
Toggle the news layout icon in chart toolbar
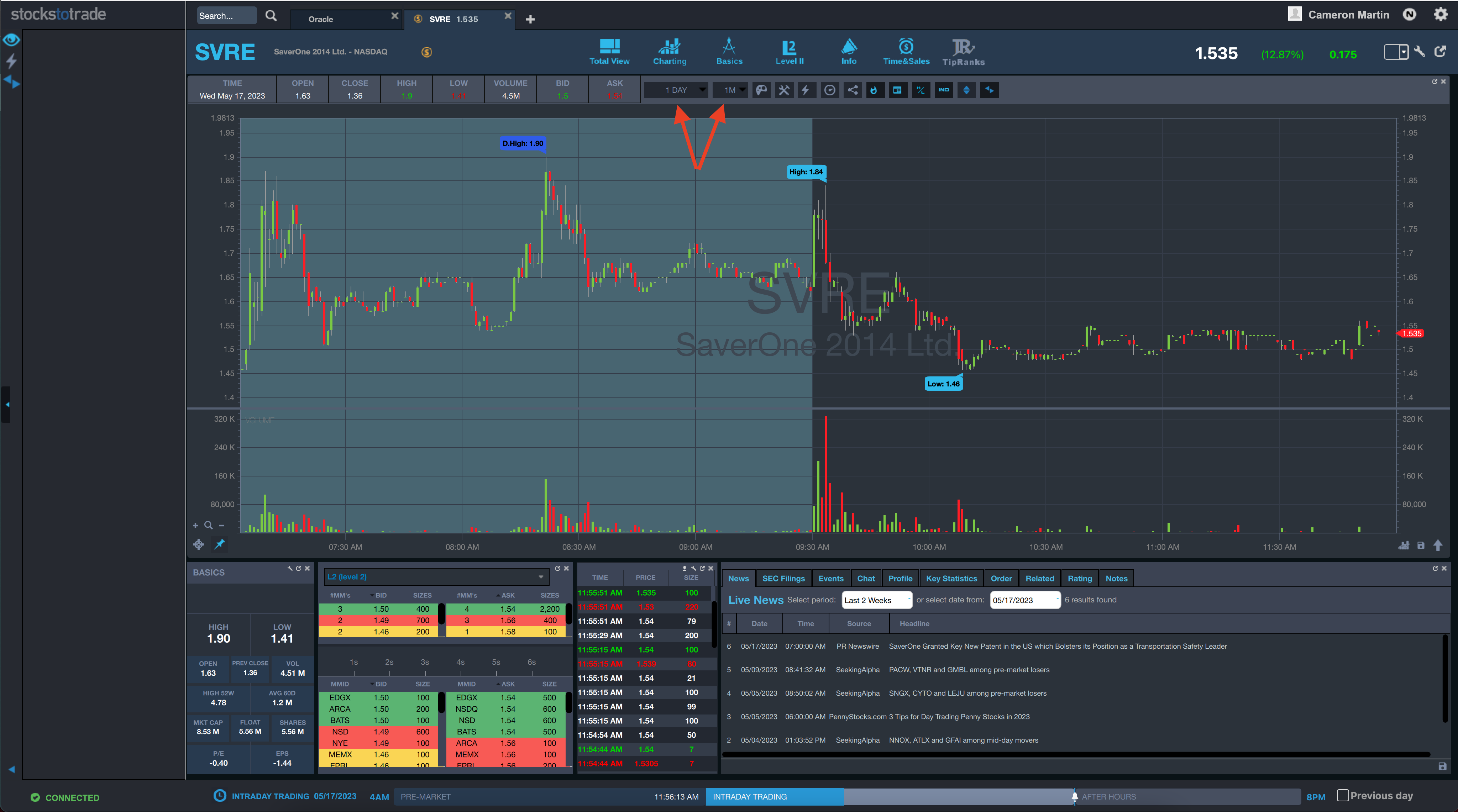click(x=898, y=90)
